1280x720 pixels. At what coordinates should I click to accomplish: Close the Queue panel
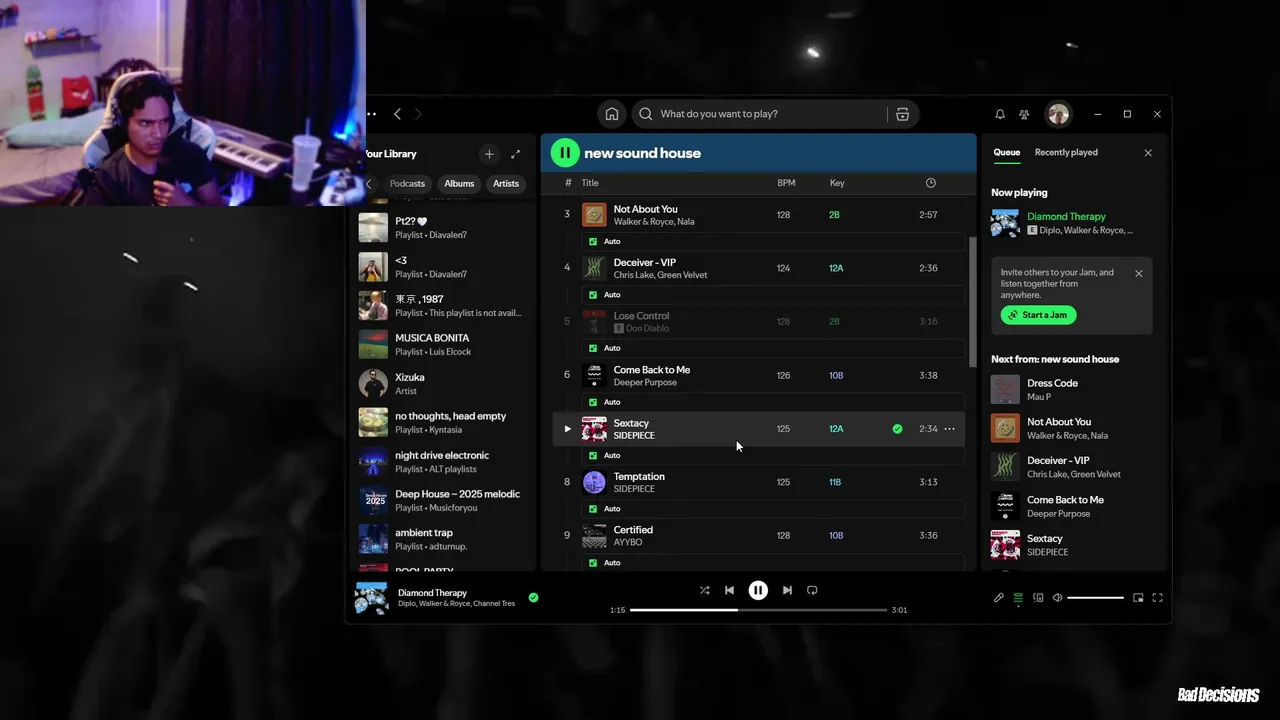click(1148, 153)
